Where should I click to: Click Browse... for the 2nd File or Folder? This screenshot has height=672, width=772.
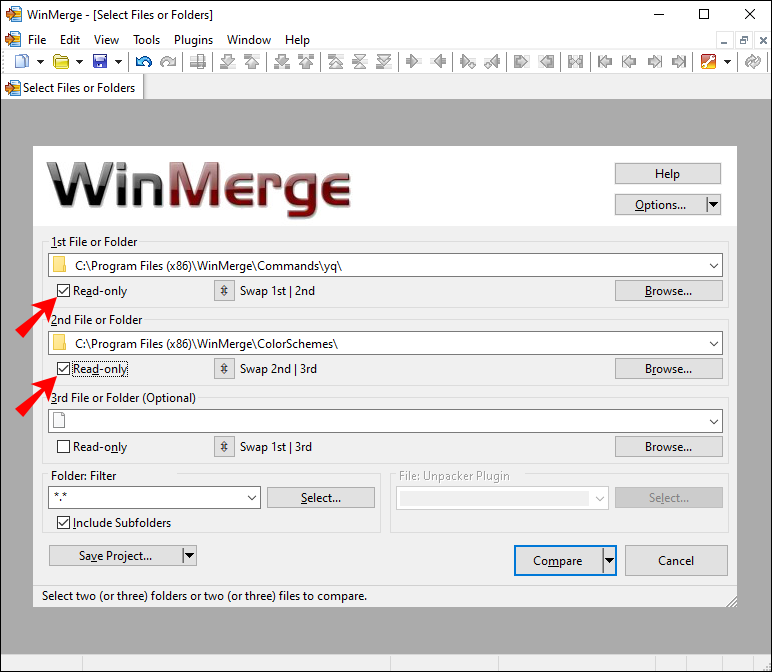tap(669, 369)
